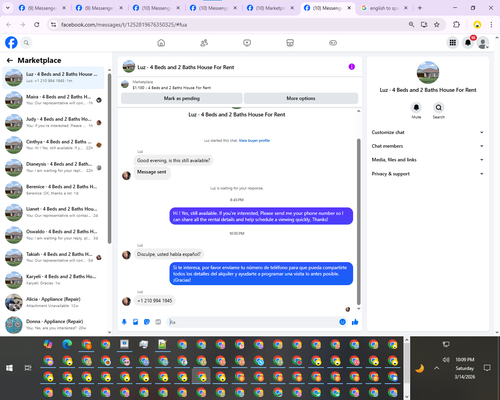500x400 pixels.
Task: Open Cinthya's house rental conversation
Action: point(53,145)
